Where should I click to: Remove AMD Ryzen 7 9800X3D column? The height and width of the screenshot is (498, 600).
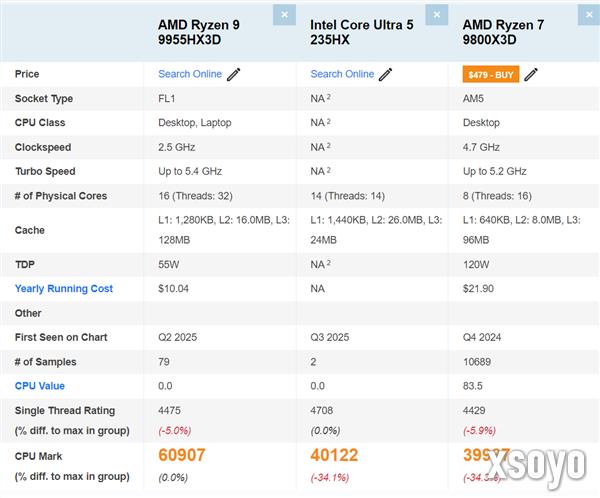tap(589, 15)
